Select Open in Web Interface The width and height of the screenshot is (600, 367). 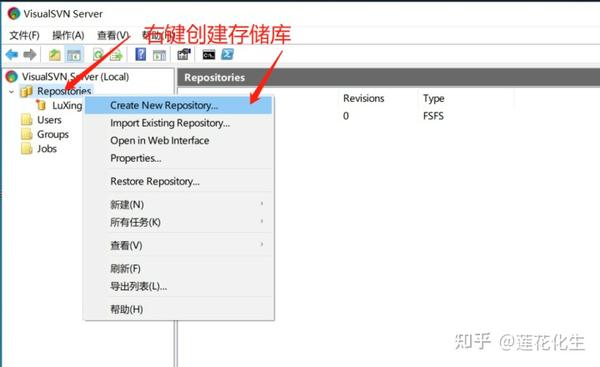178,140
